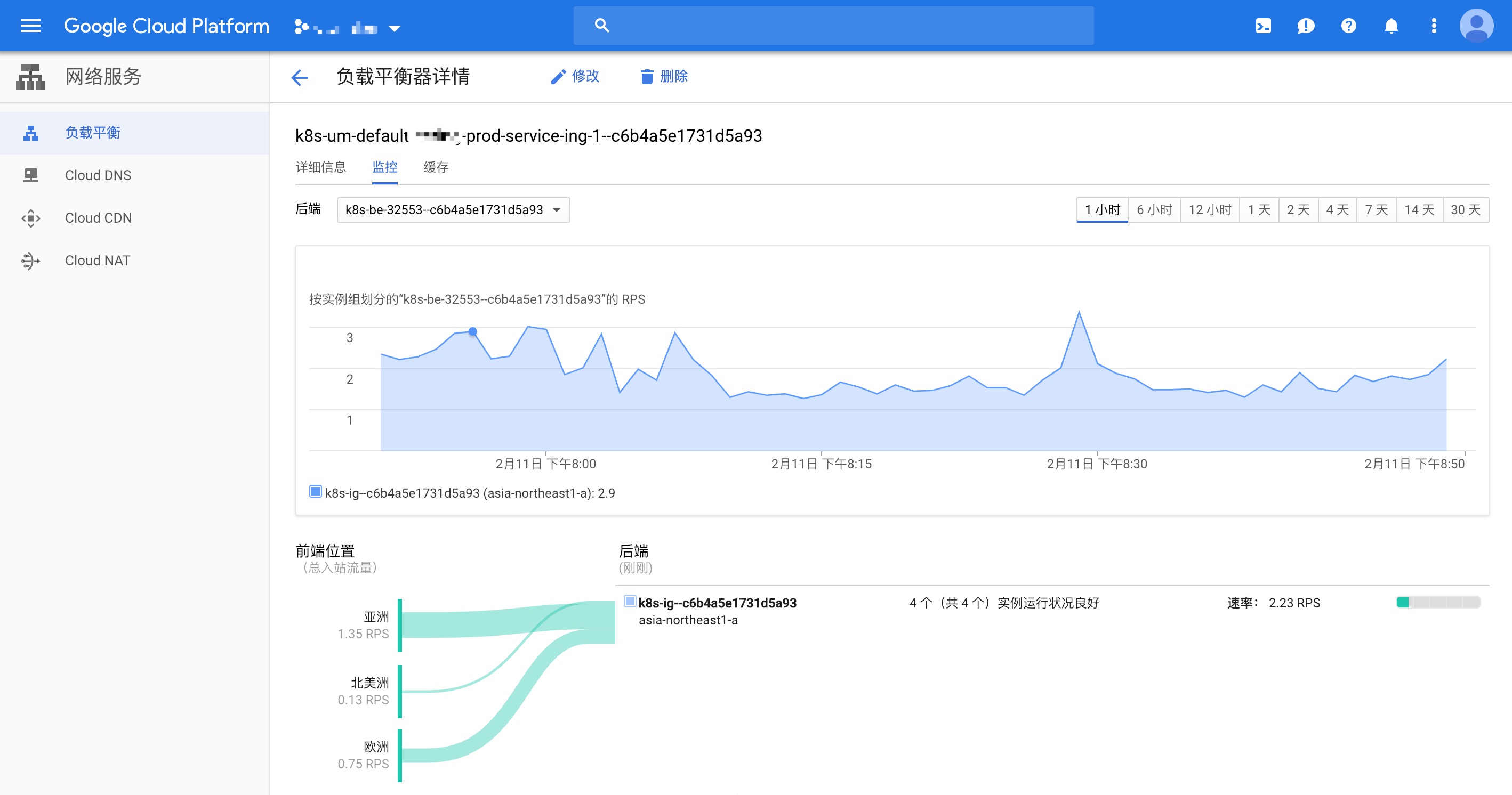
Task: Click the help question mark icon
Action: pyautogui.click(x=1348, y=26)
